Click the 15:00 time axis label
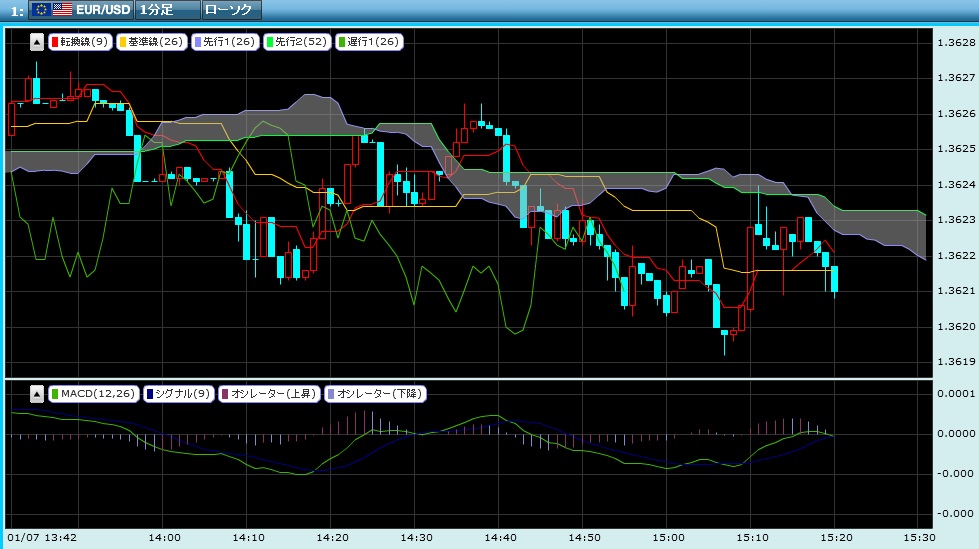Viewport: 979px width, 549px height. 668,537
